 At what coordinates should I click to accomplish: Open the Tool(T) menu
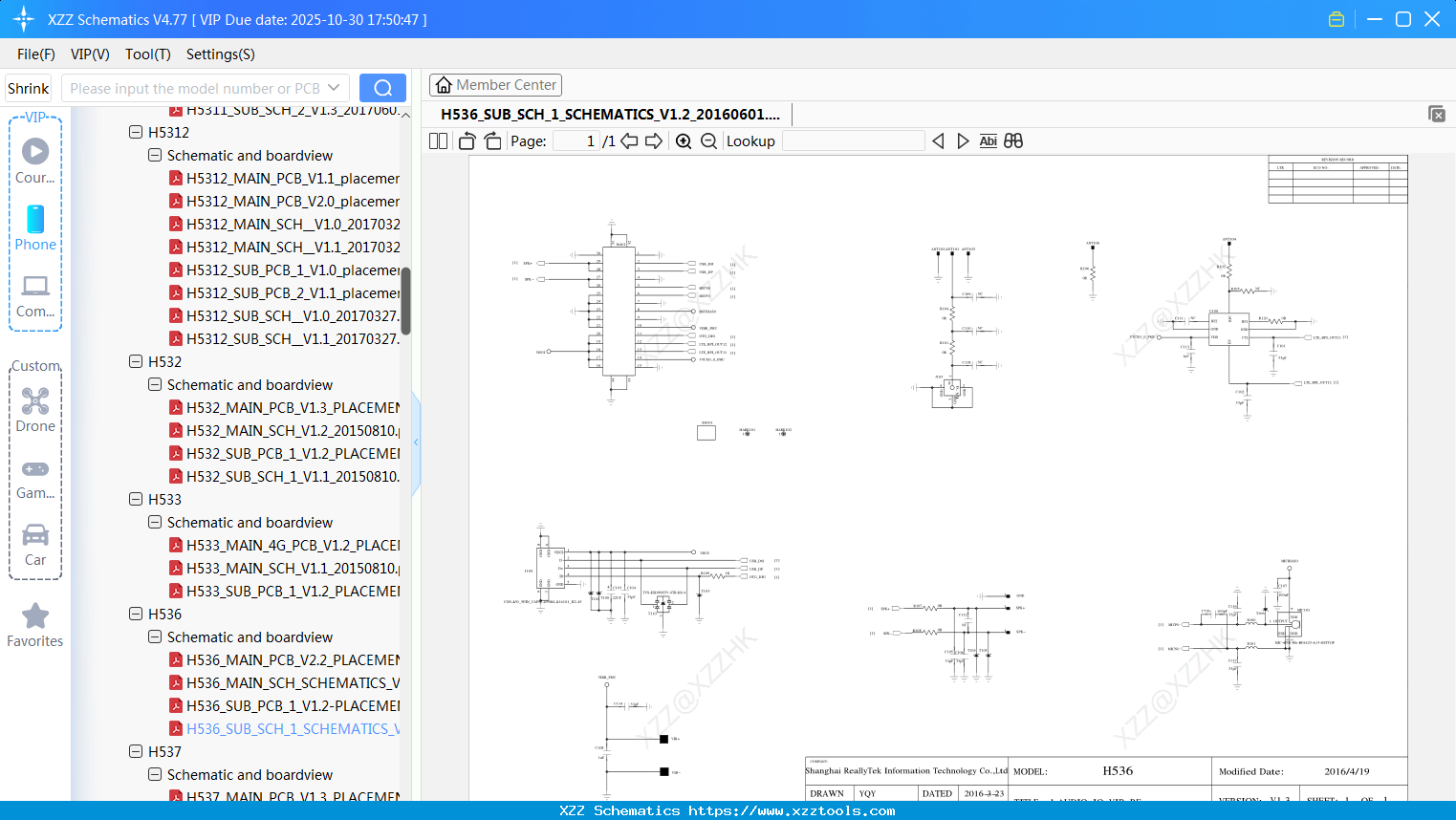tap(147, 54)
